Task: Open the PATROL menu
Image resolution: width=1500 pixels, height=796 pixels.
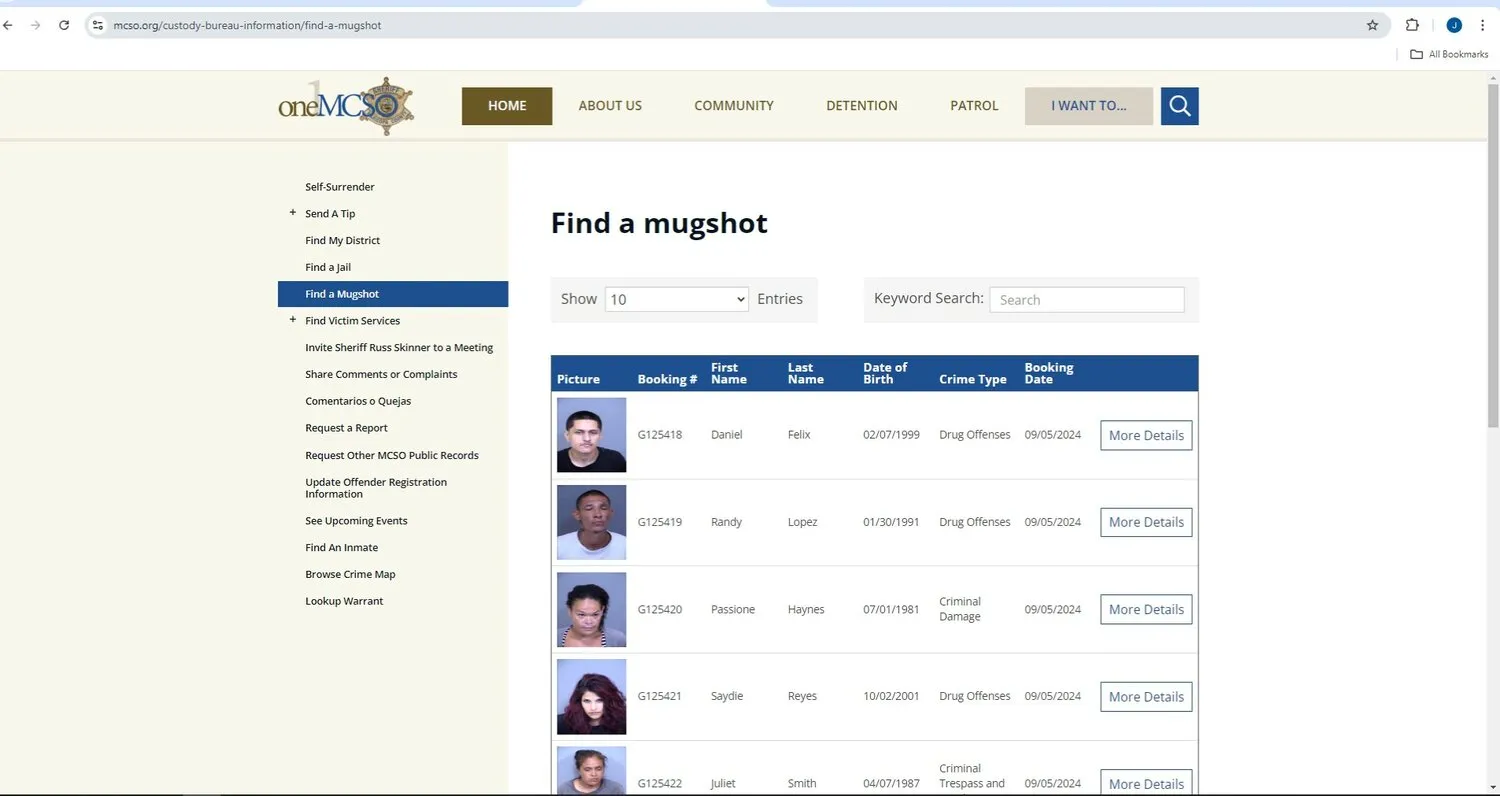Action: tap(975, 106)
